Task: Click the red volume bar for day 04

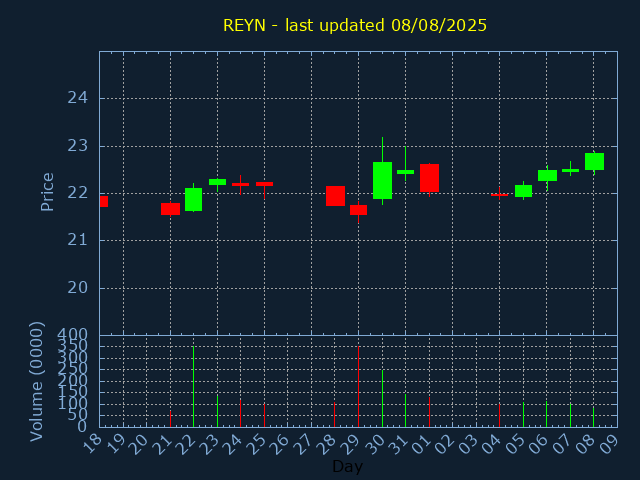Action: [500, 416]
